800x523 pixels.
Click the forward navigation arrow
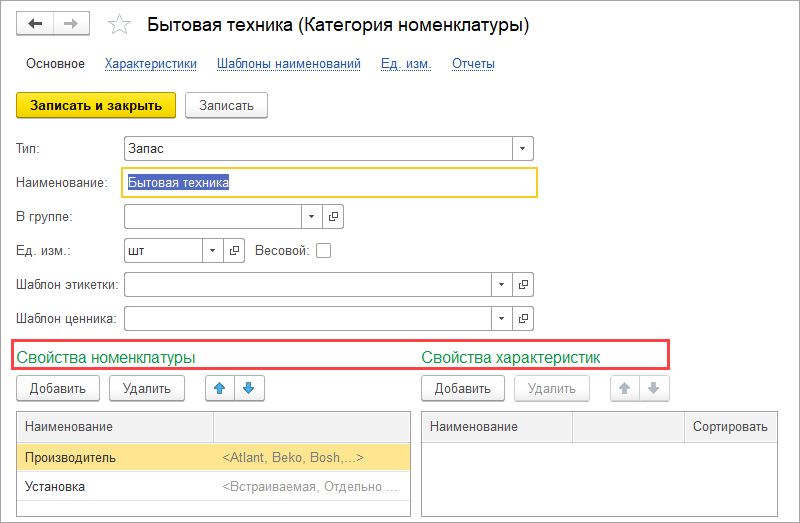[x=71, y=24]
